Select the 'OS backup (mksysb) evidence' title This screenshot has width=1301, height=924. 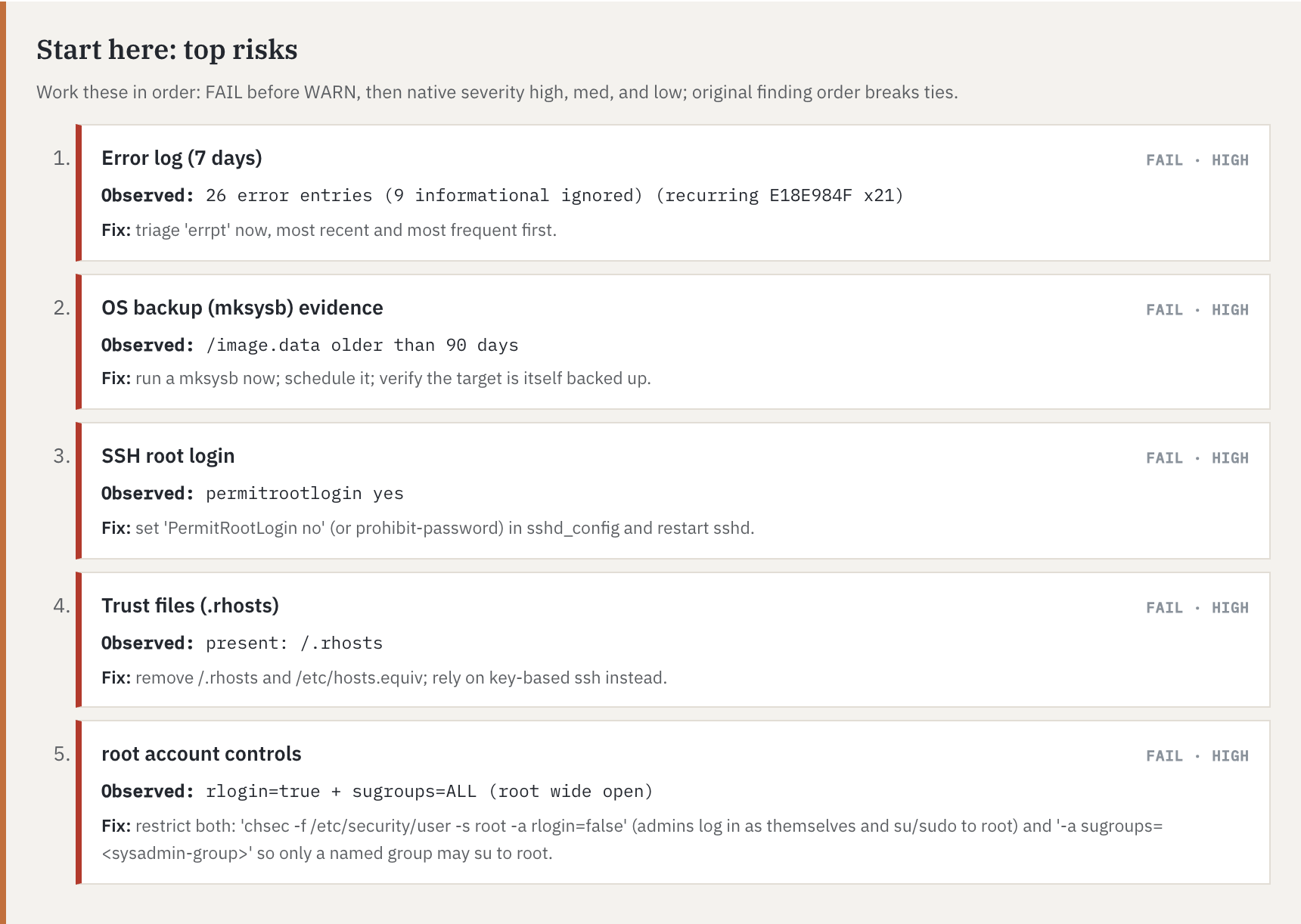click(x=242, y=308)
